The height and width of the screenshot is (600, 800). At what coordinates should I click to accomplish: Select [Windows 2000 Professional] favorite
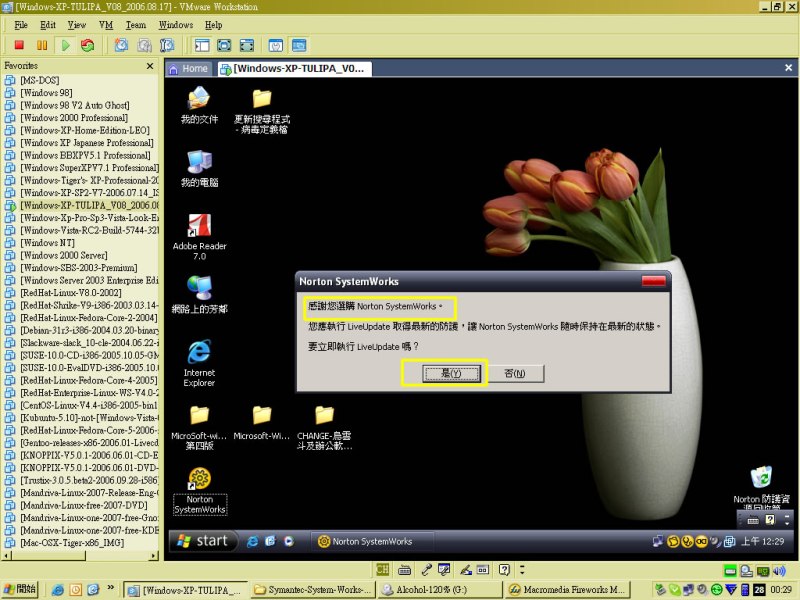(74, 118)
